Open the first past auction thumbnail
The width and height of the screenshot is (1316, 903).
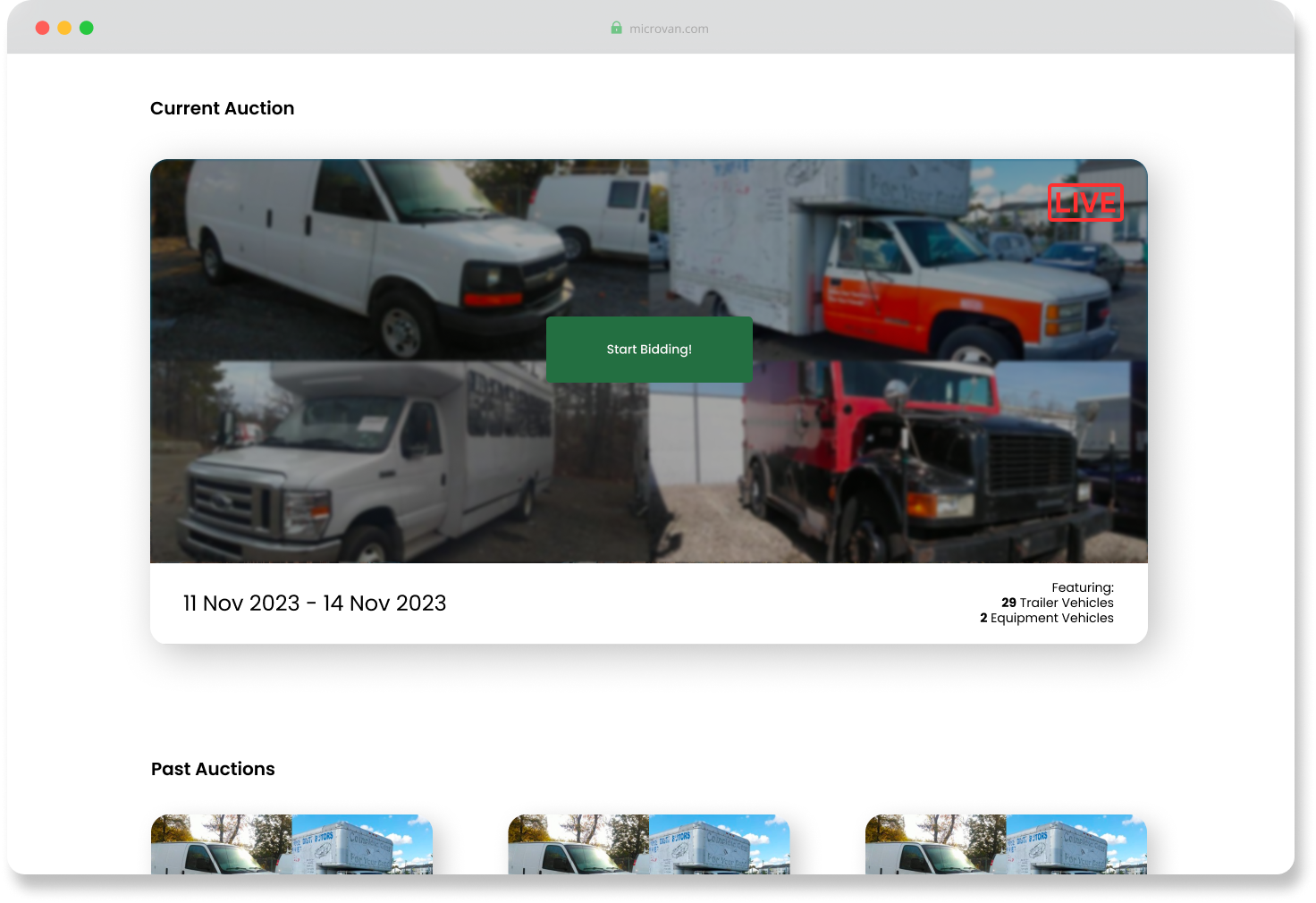click(x=291, y=844)
